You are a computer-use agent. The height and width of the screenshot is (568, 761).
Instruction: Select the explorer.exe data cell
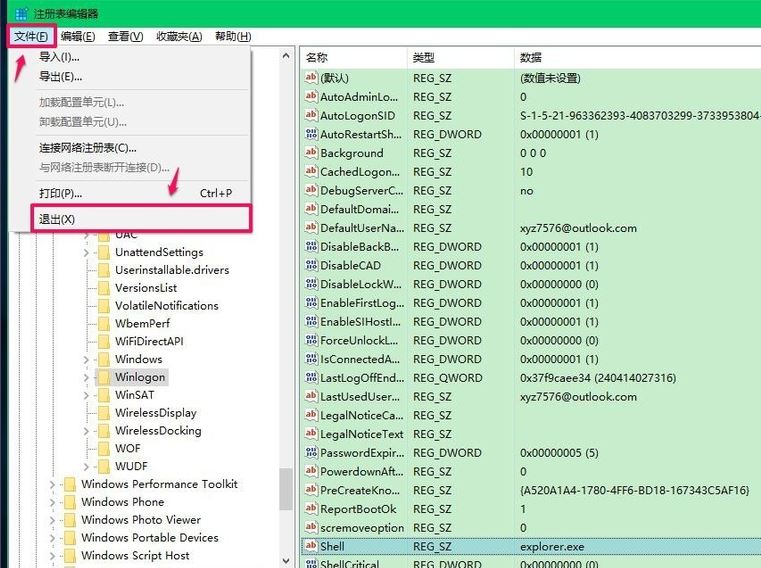[552, 547]
